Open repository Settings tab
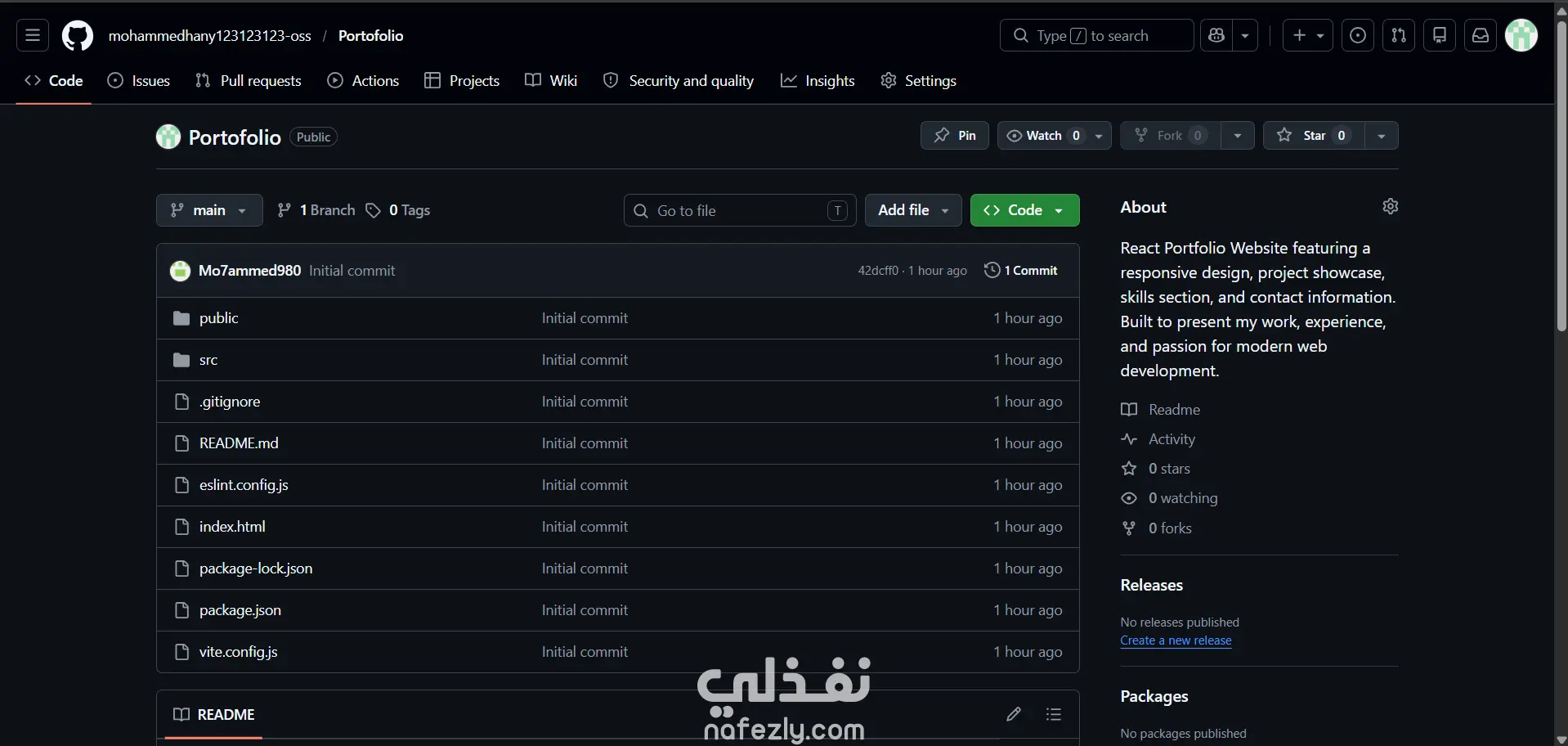Viewport: 1568px width, 746px height. tap(918, 81)
